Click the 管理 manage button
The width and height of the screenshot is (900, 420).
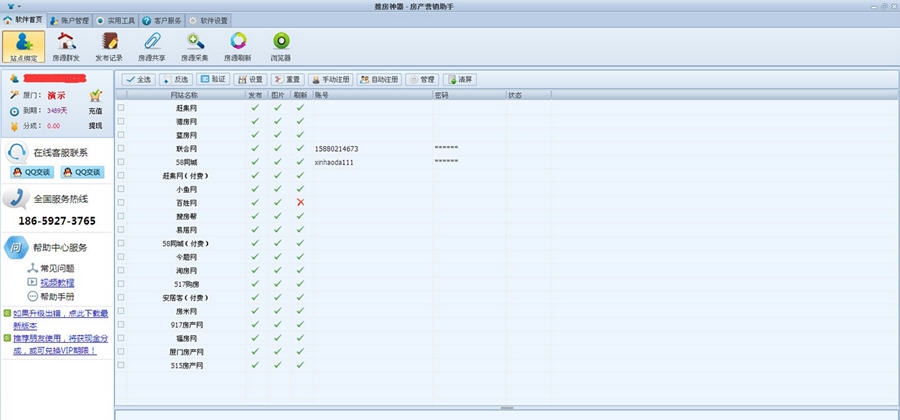pyautogui.click(x=422, y=80)
